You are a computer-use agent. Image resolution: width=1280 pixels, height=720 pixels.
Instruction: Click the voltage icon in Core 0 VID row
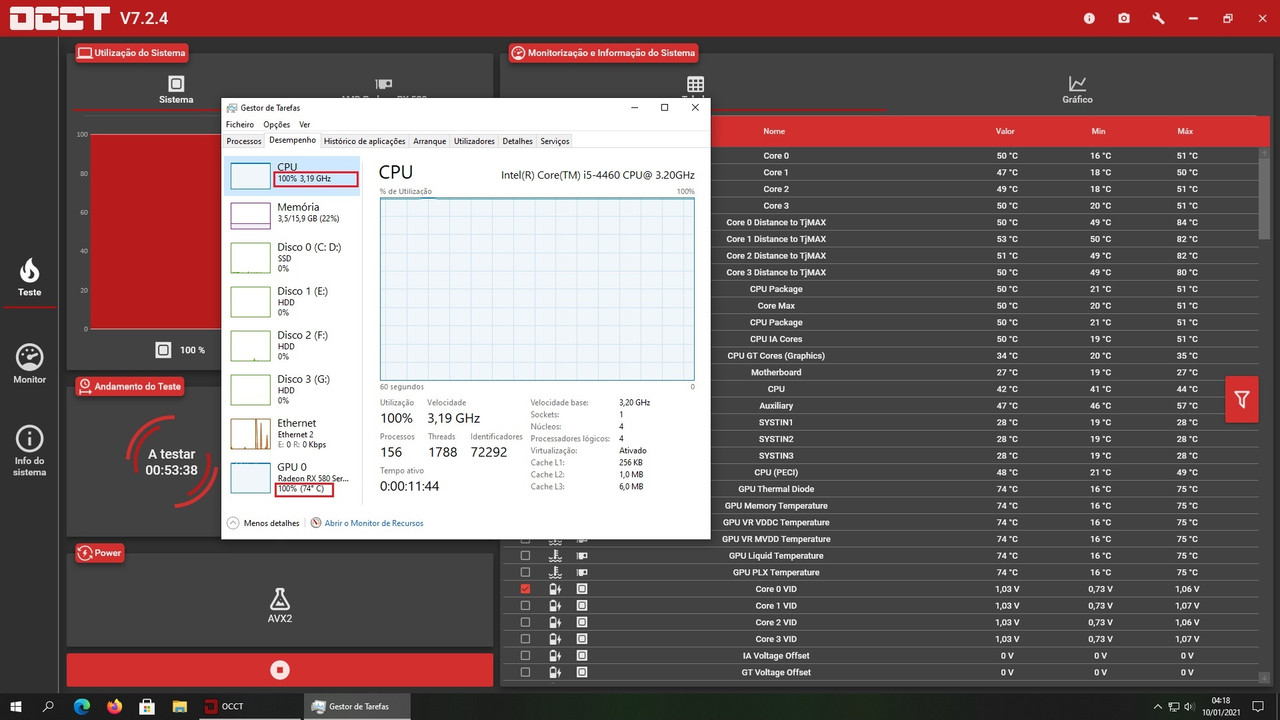(x=555, y=589)
